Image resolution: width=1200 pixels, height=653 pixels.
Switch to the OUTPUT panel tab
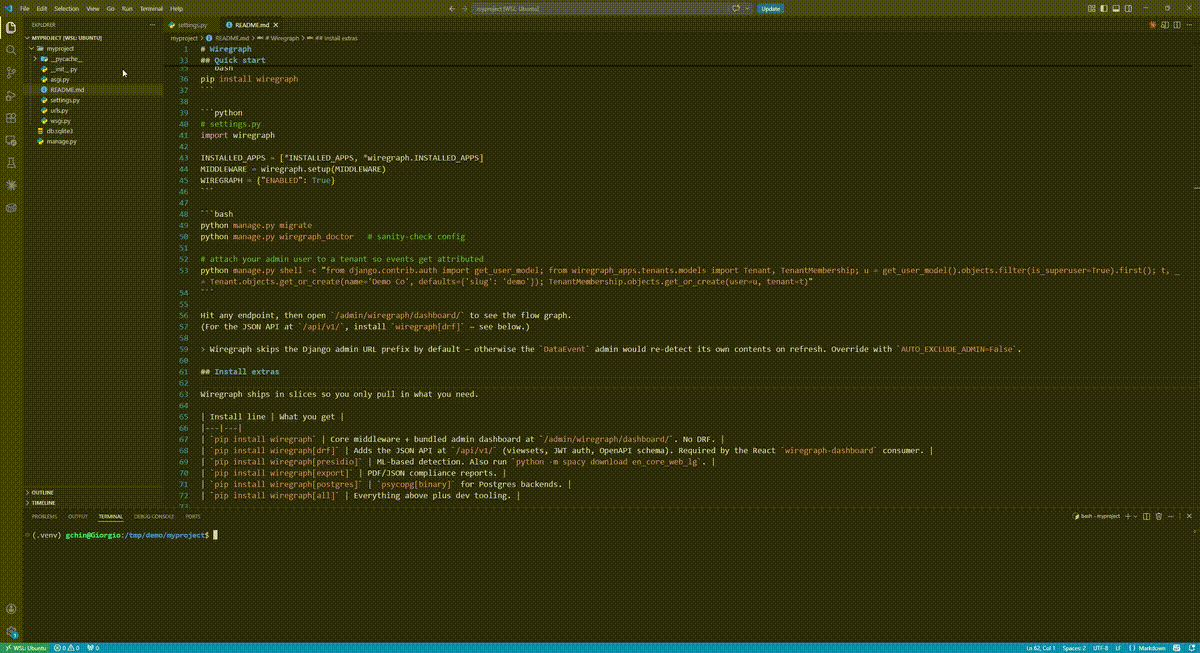(77, 516)
